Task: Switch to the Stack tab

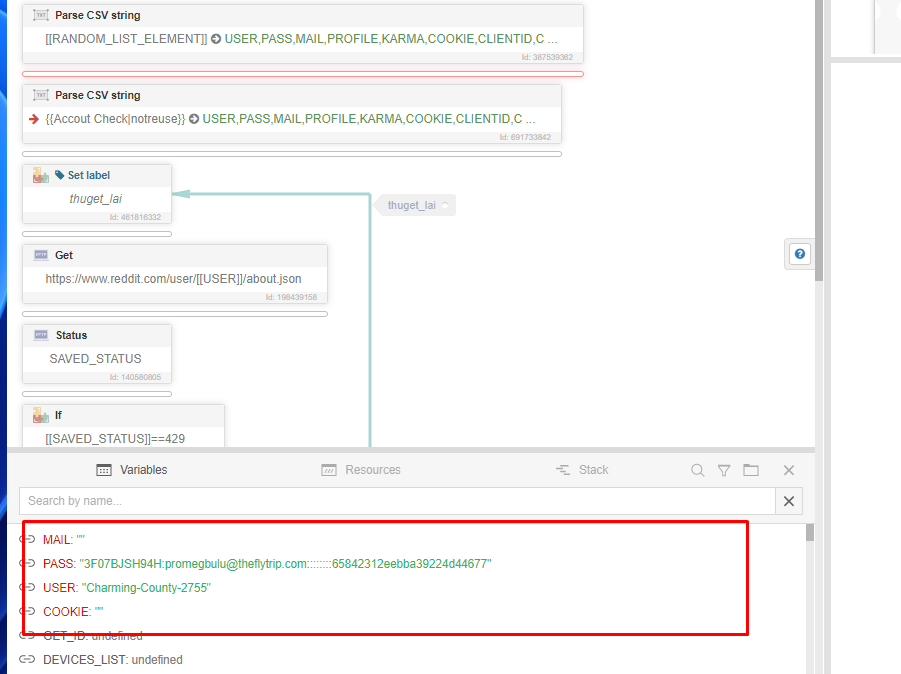Action: pos(582,470)
